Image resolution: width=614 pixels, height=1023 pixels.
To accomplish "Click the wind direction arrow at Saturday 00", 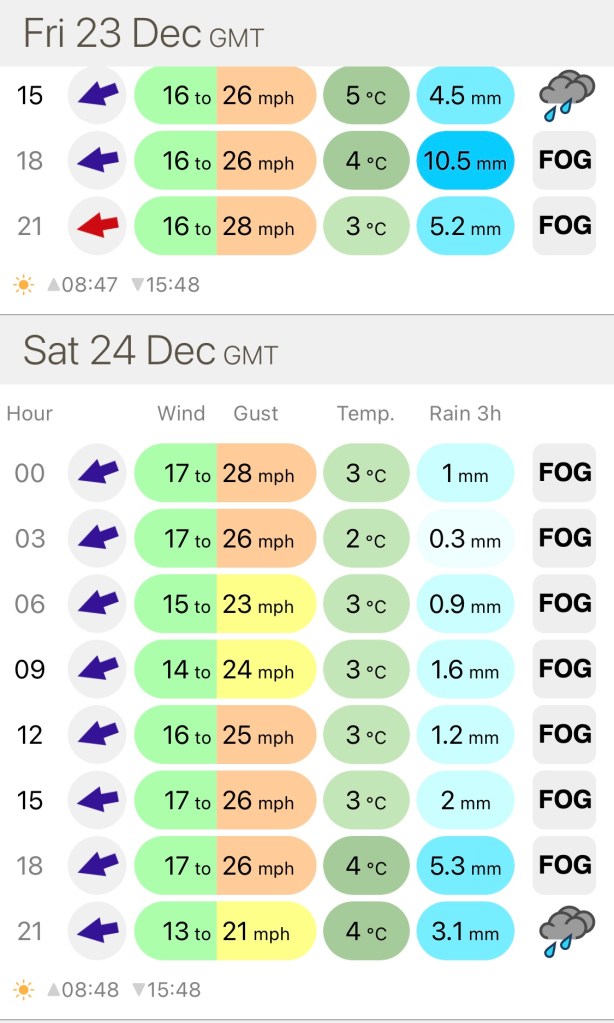I will 97,473.
